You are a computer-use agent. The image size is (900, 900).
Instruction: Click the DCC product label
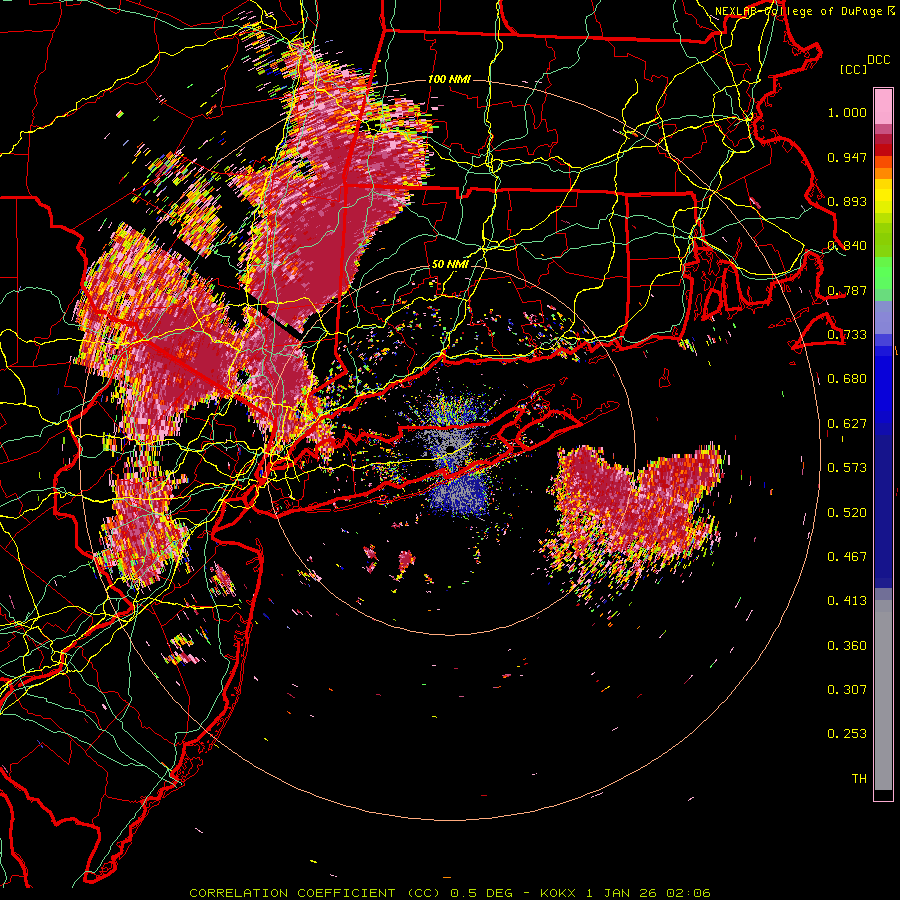[878, 60]
